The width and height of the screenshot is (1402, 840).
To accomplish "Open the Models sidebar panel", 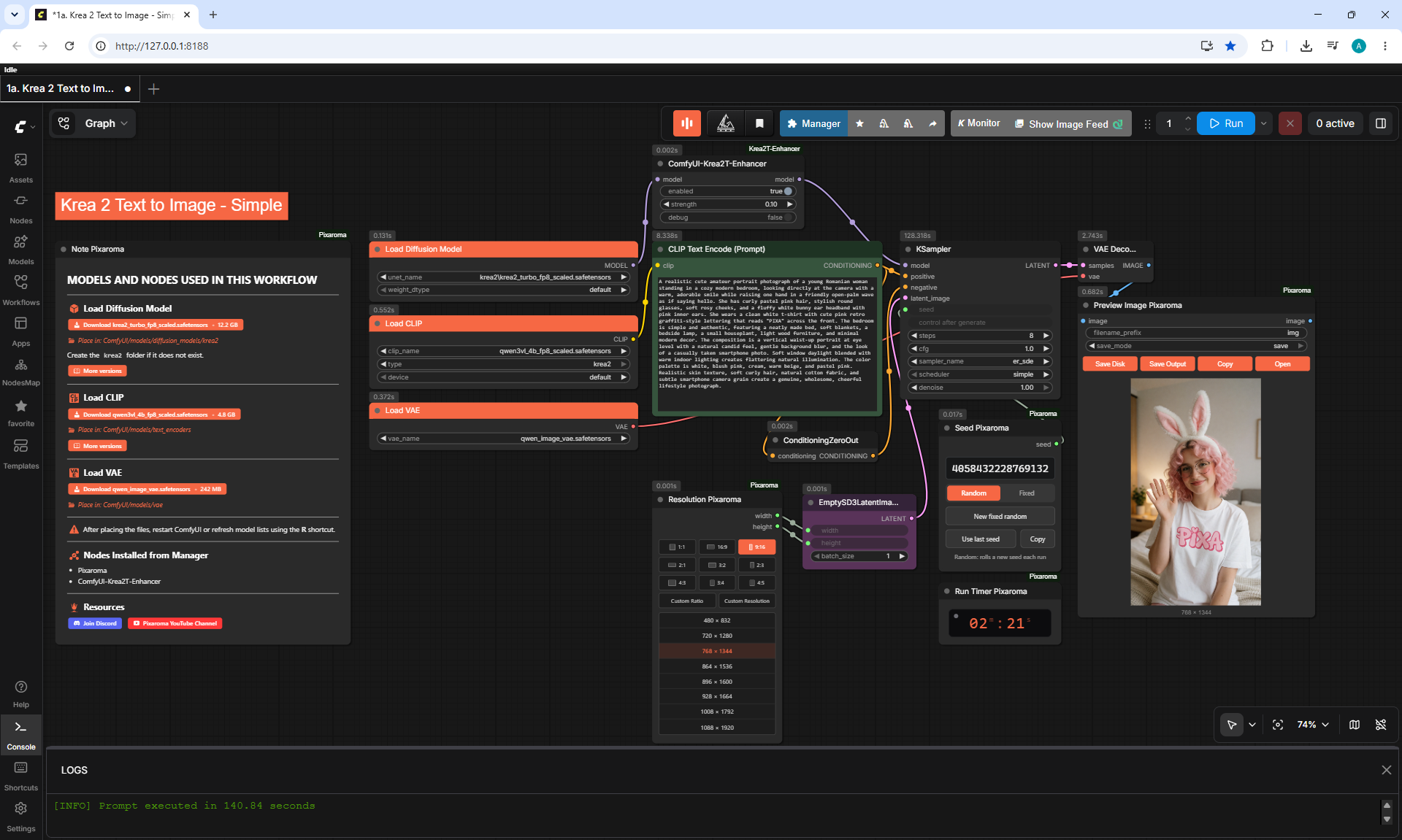I will click(20, 250).
